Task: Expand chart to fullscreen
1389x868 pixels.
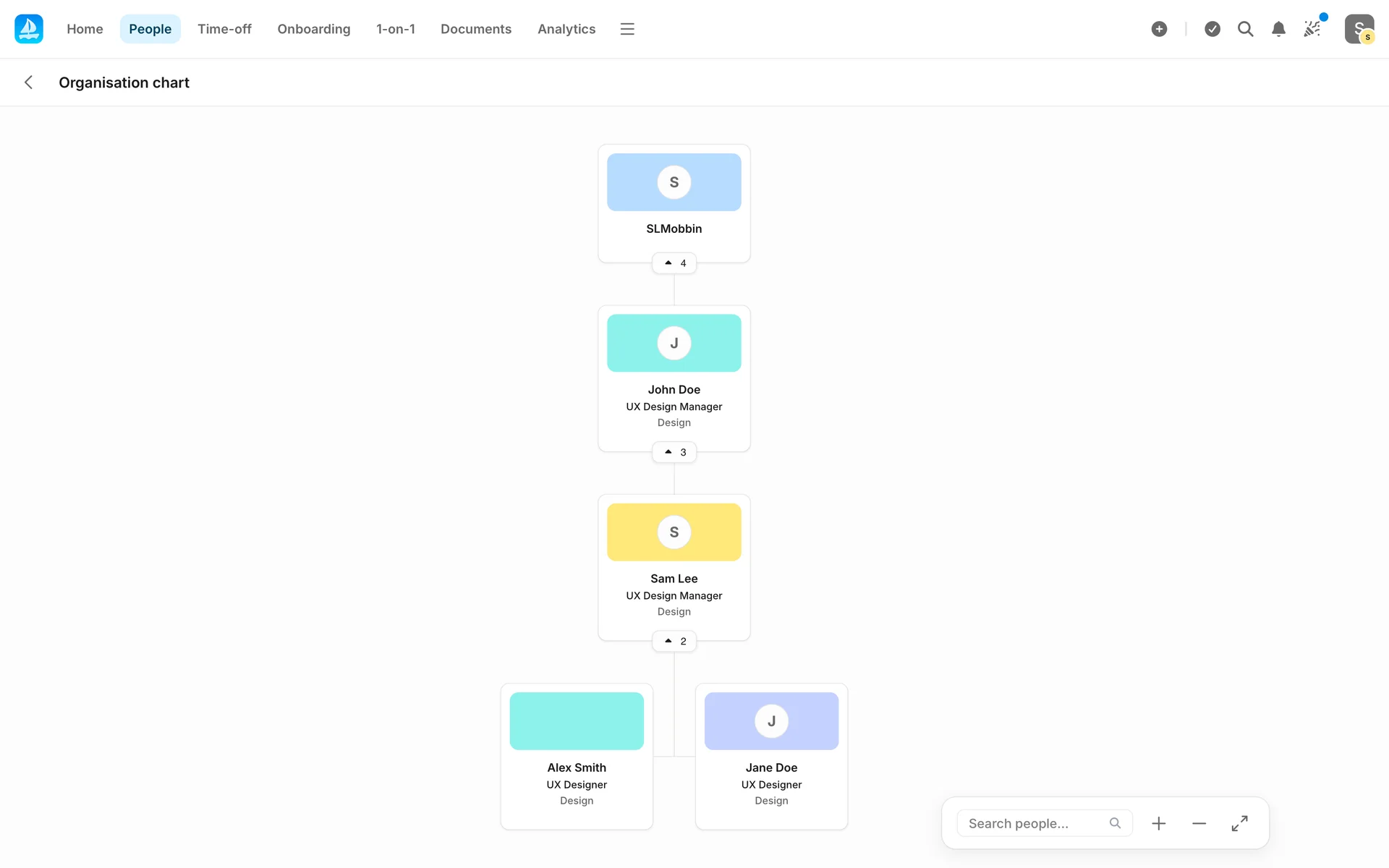Action: click(x=1239, y=823)
